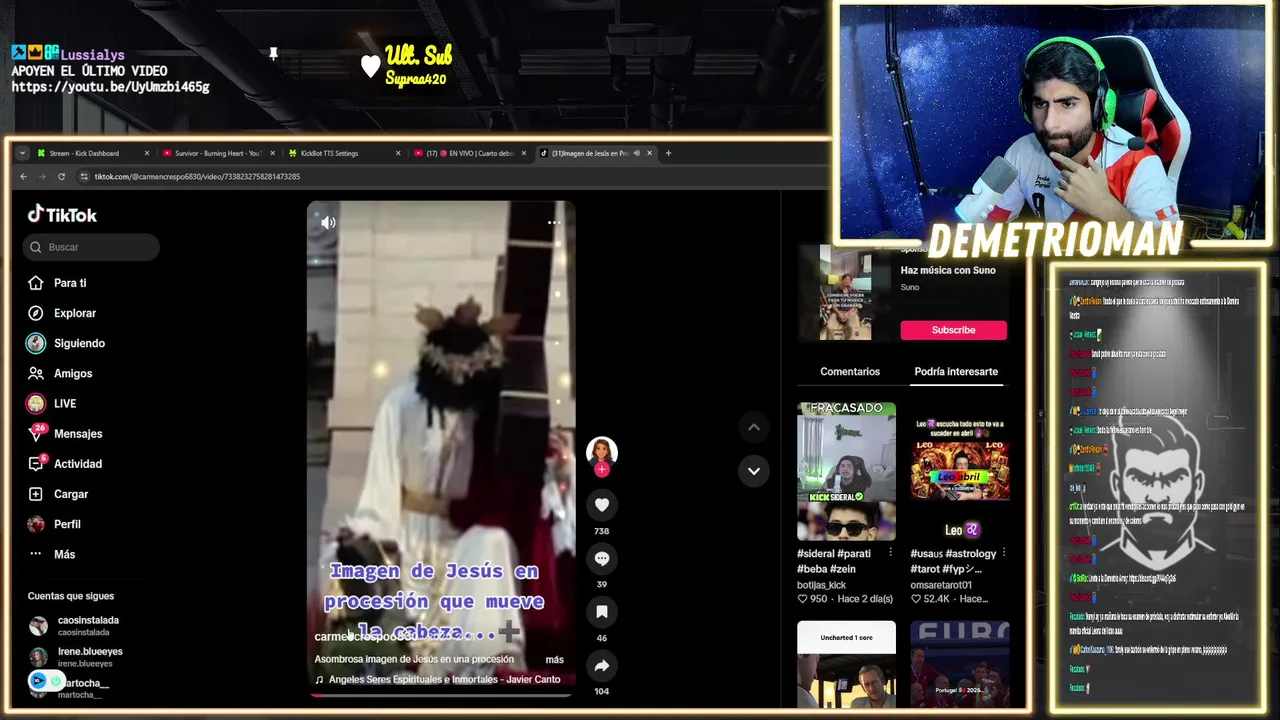Open the Portugal Euro video thumbnail
The image size is (1280, 720).
pyautogui.click(x=960, y=664)
